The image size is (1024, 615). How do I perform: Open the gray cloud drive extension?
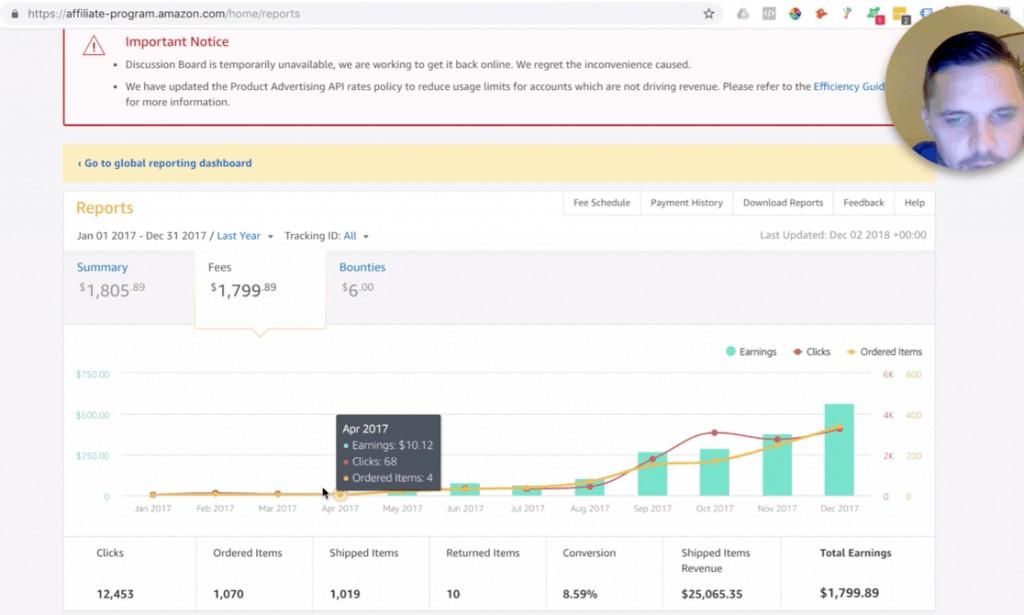coord(743,14)
